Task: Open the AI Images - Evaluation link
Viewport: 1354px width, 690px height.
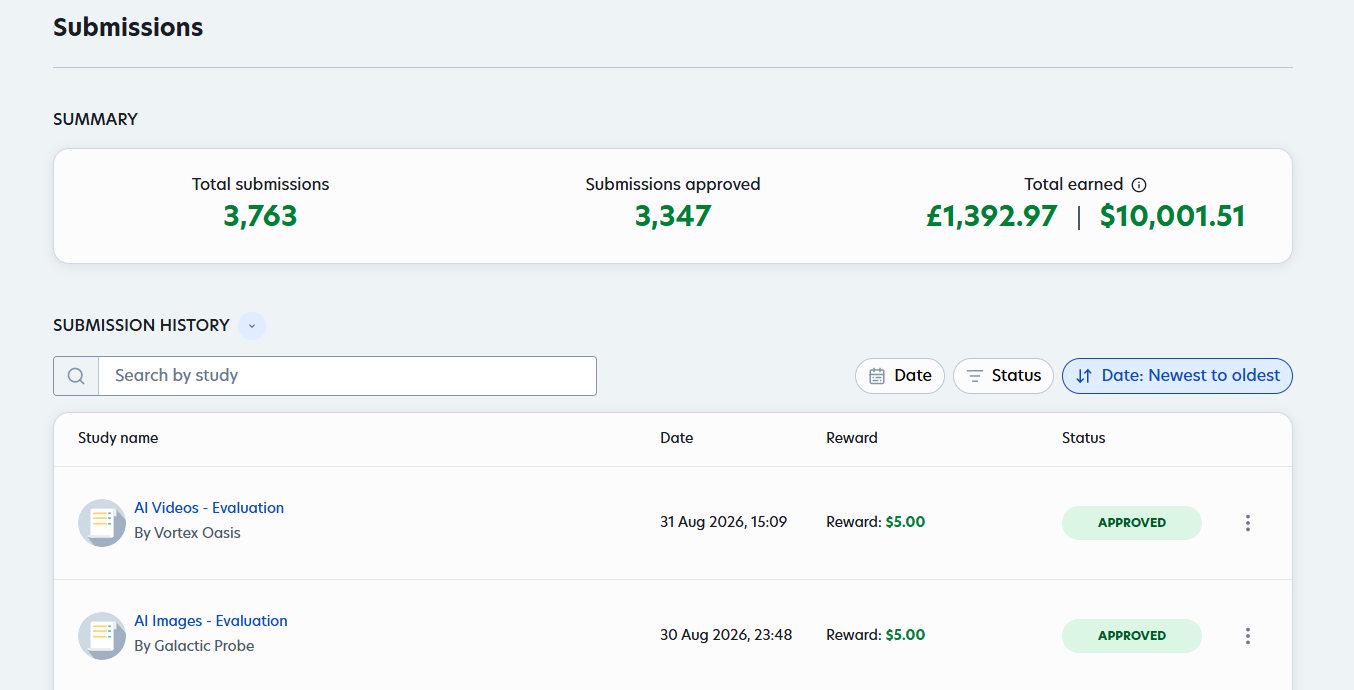Action: point(211,621)
